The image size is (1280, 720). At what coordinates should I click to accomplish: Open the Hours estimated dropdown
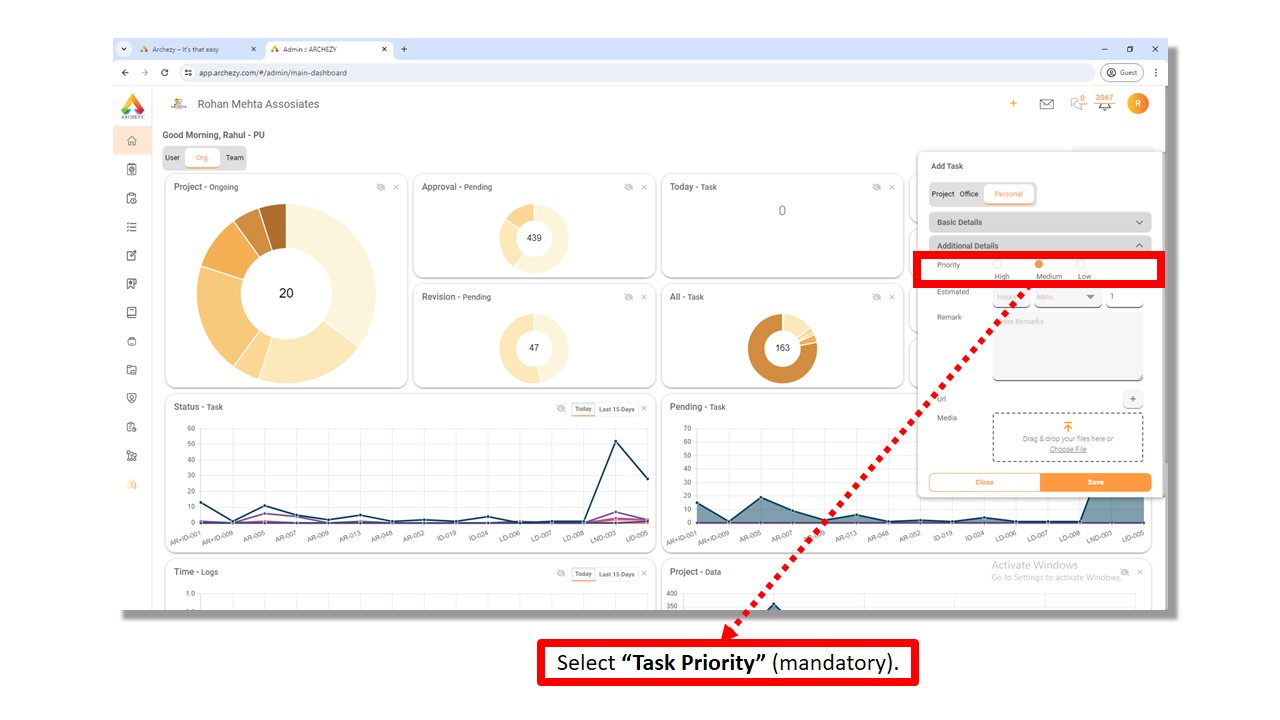click(1012, 297)
